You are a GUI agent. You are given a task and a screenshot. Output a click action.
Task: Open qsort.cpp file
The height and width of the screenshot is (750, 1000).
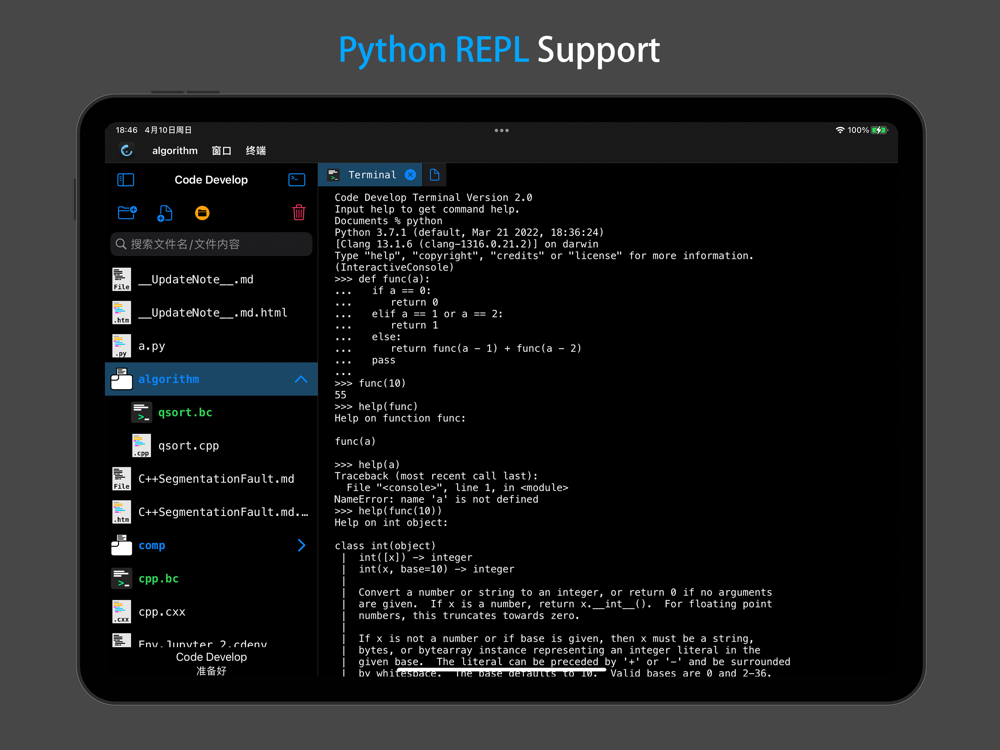click(x=211, y=445)
